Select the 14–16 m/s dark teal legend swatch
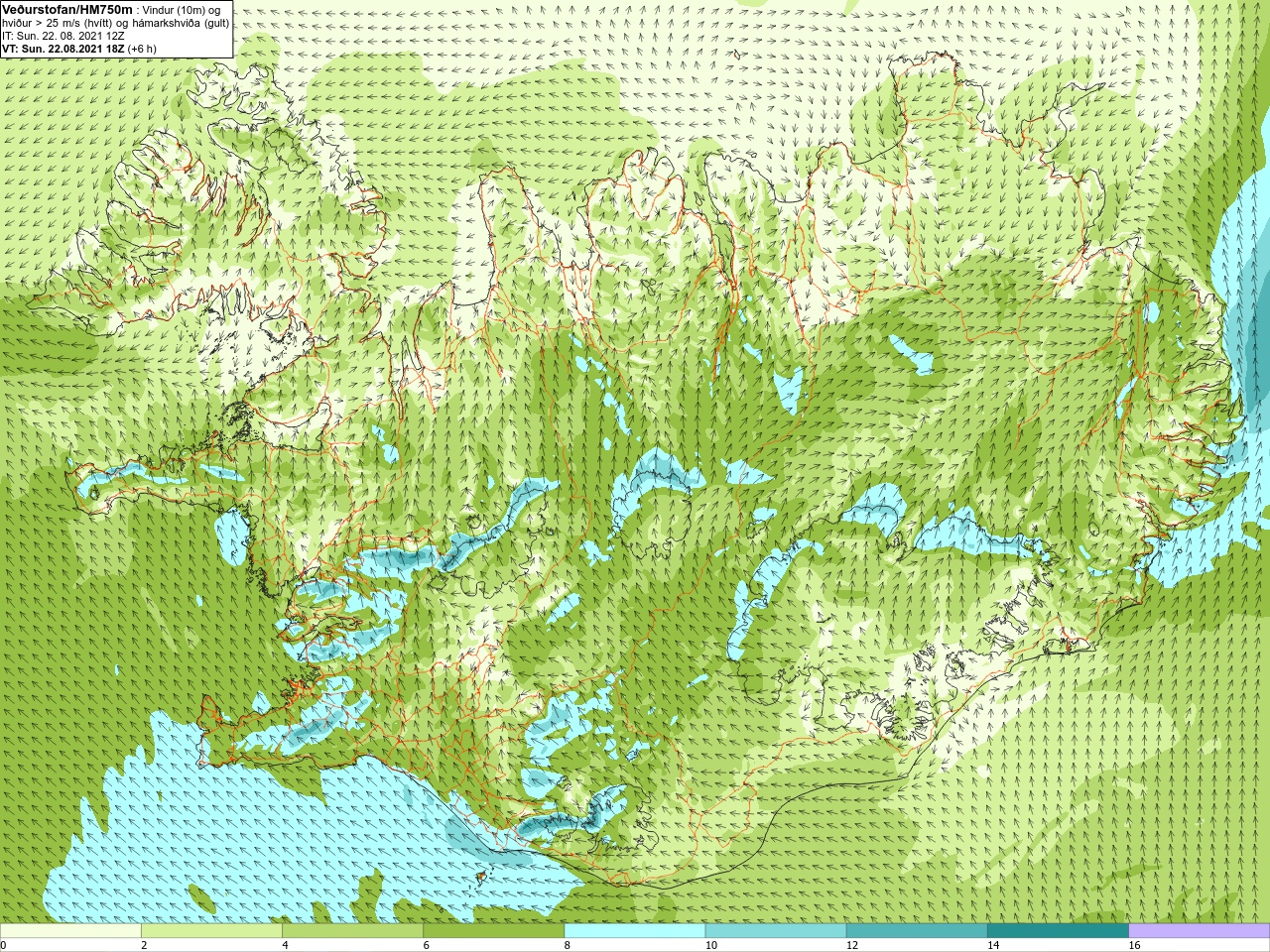Screen dimensions: 1270x952 [x=1058, y=931]
